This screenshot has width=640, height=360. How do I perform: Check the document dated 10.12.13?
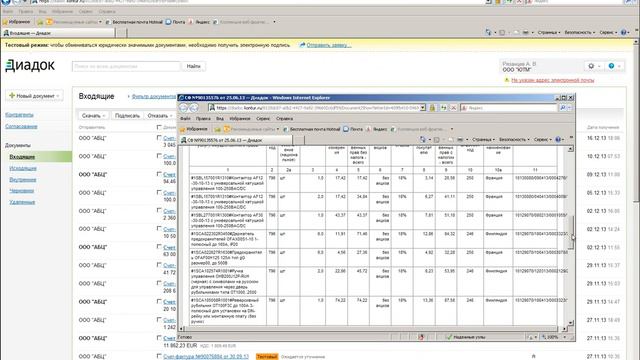[x=159, y=156]
